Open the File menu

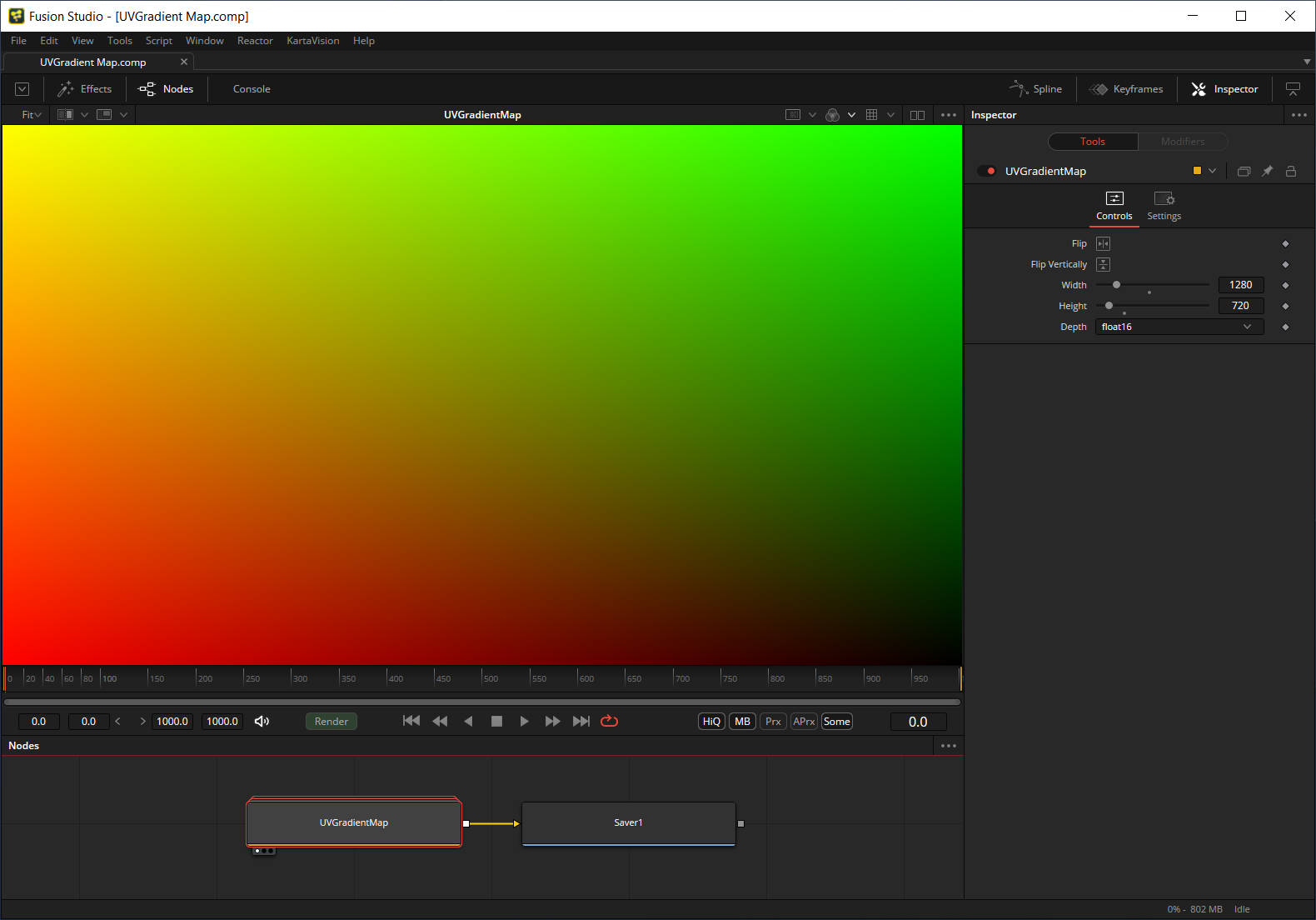[x=18, y=41]
